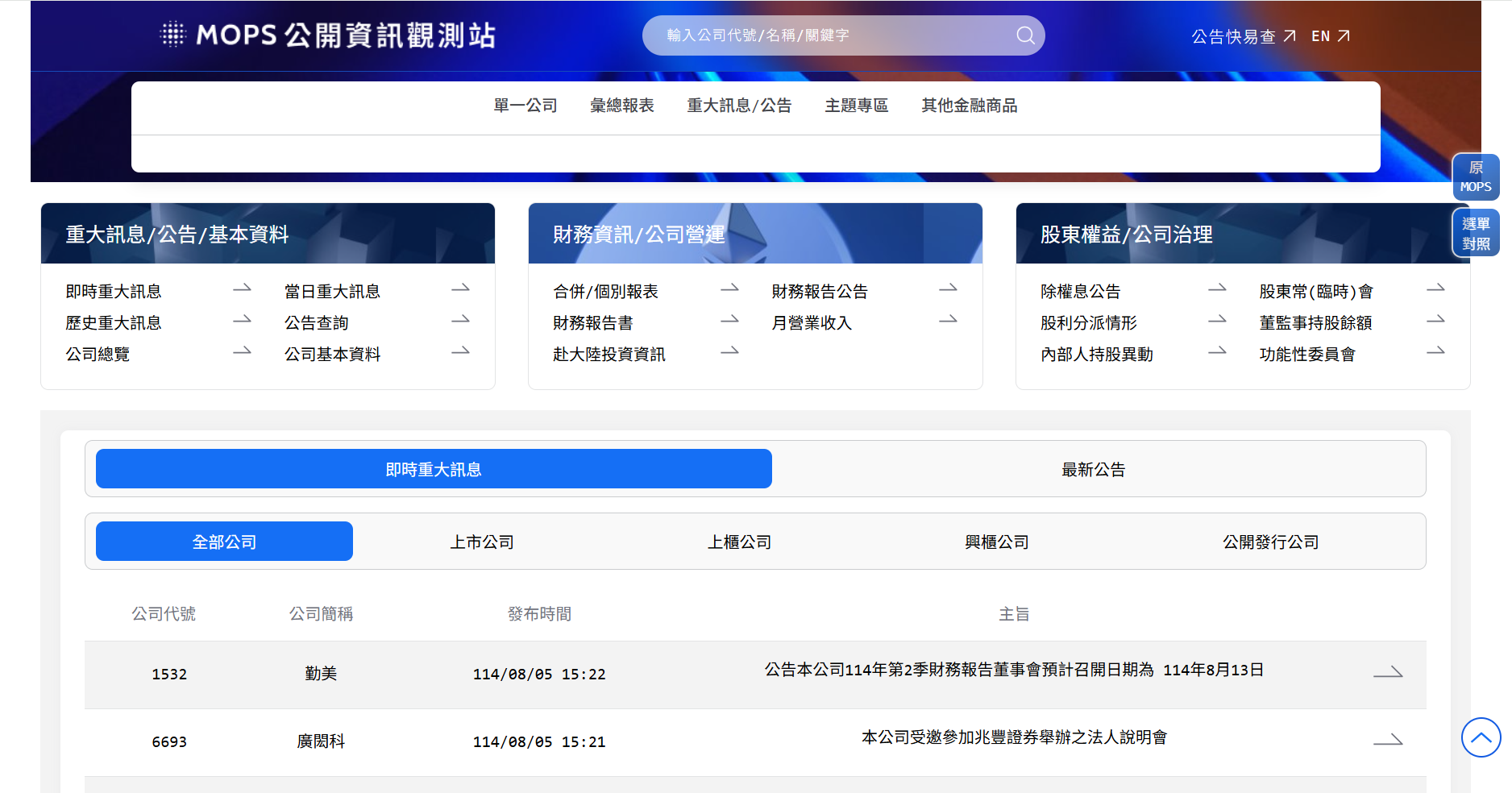
Task: Click the MOPS dotted logo icon
Action: (172, 35)
